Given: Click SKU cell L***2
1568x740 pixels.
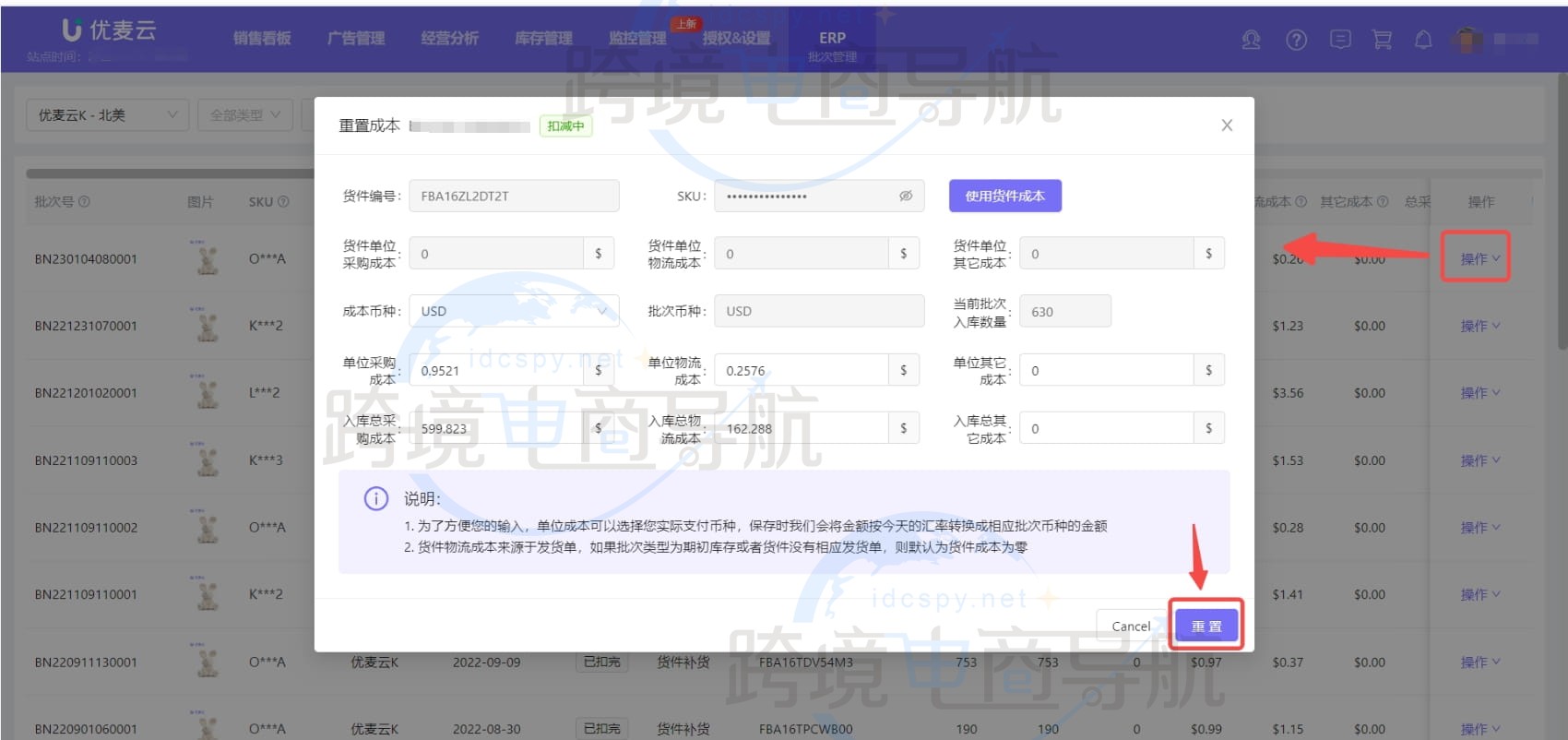Looking at the screenshot, I should tap(264, 392).
